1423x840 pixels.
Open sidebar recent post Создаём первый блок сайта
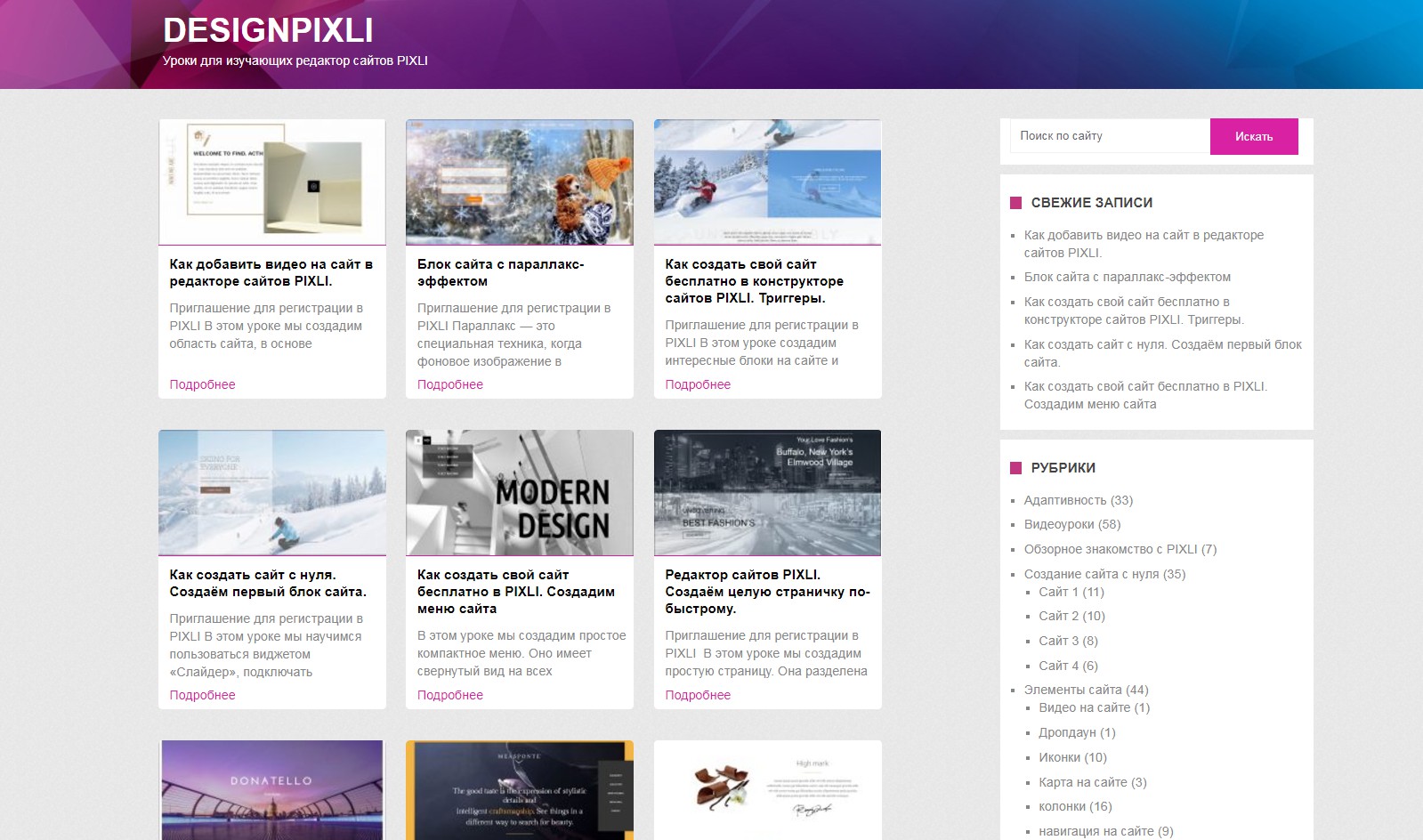[x=1163, y=353]
